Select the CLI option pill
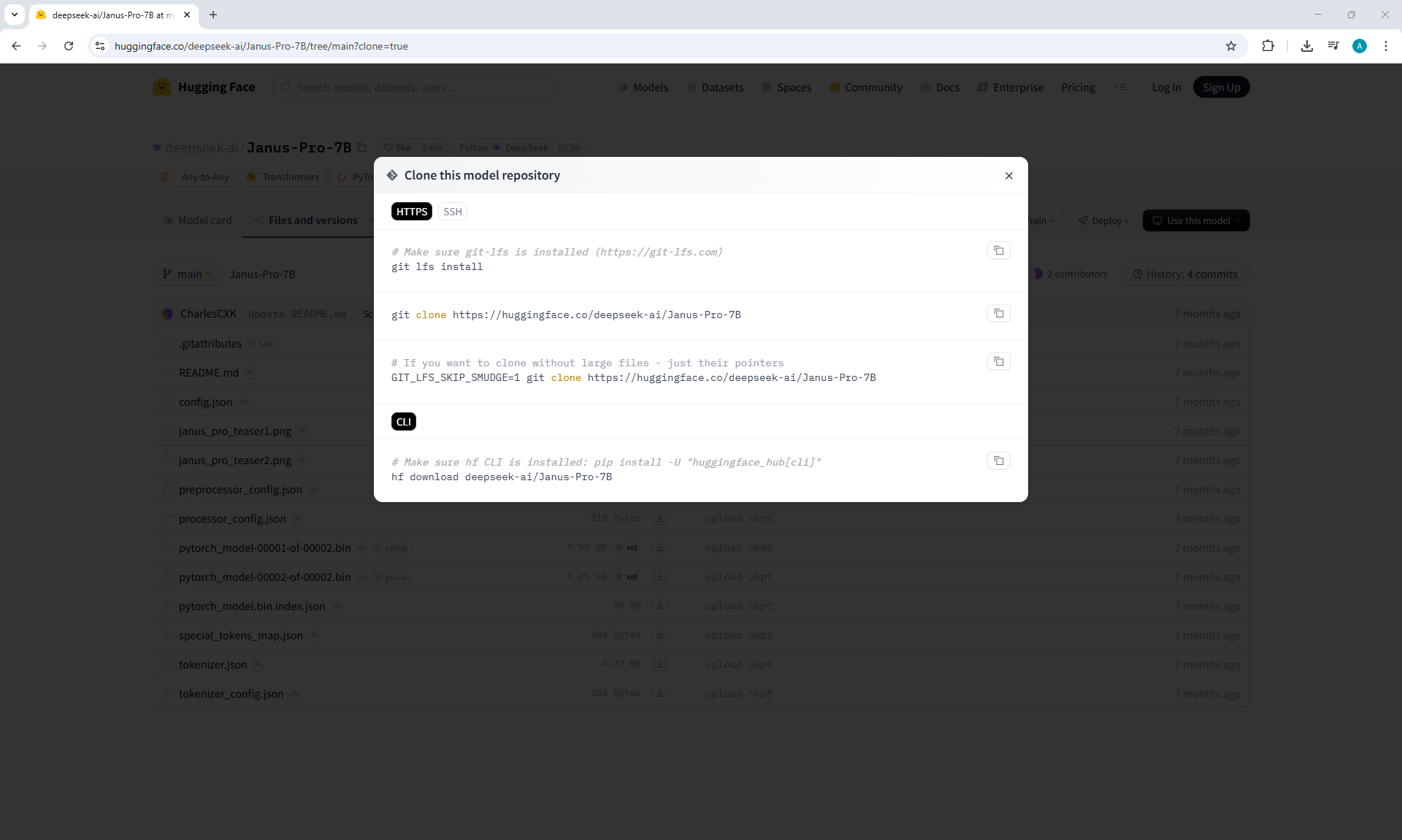 (403, 422)
